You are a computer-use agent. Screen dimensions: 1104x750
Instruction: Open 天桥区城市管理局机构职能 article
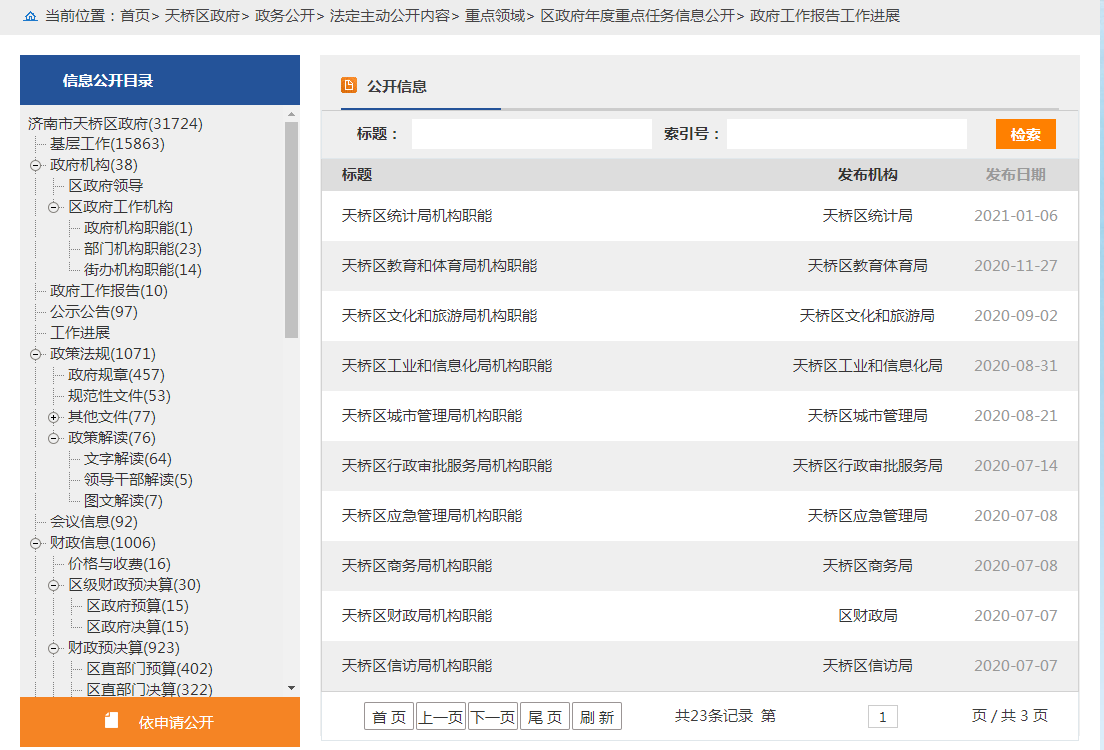[x=432, y=416]
